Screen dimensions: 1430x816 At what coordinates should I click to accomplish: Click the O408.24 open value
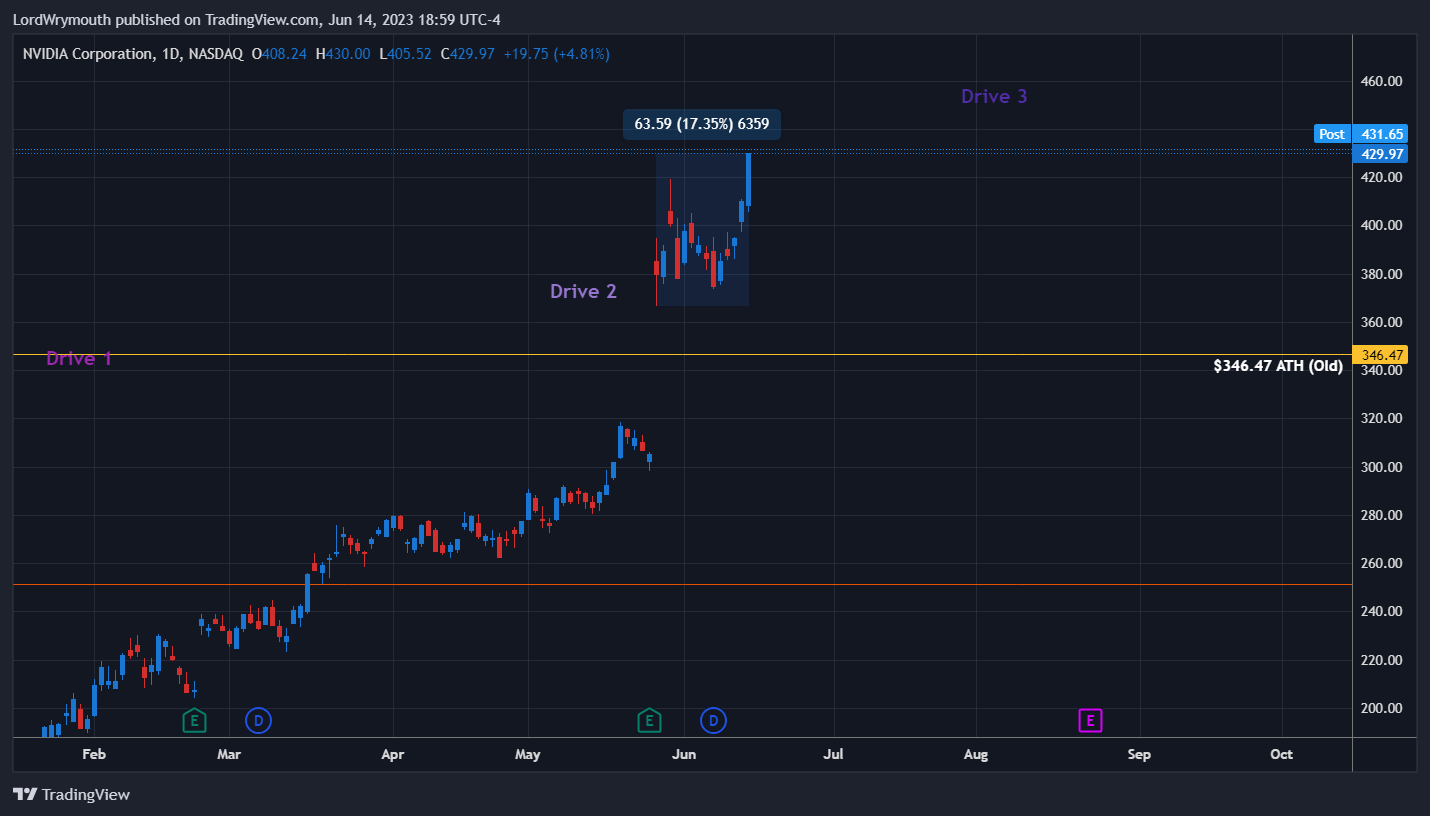279,54
